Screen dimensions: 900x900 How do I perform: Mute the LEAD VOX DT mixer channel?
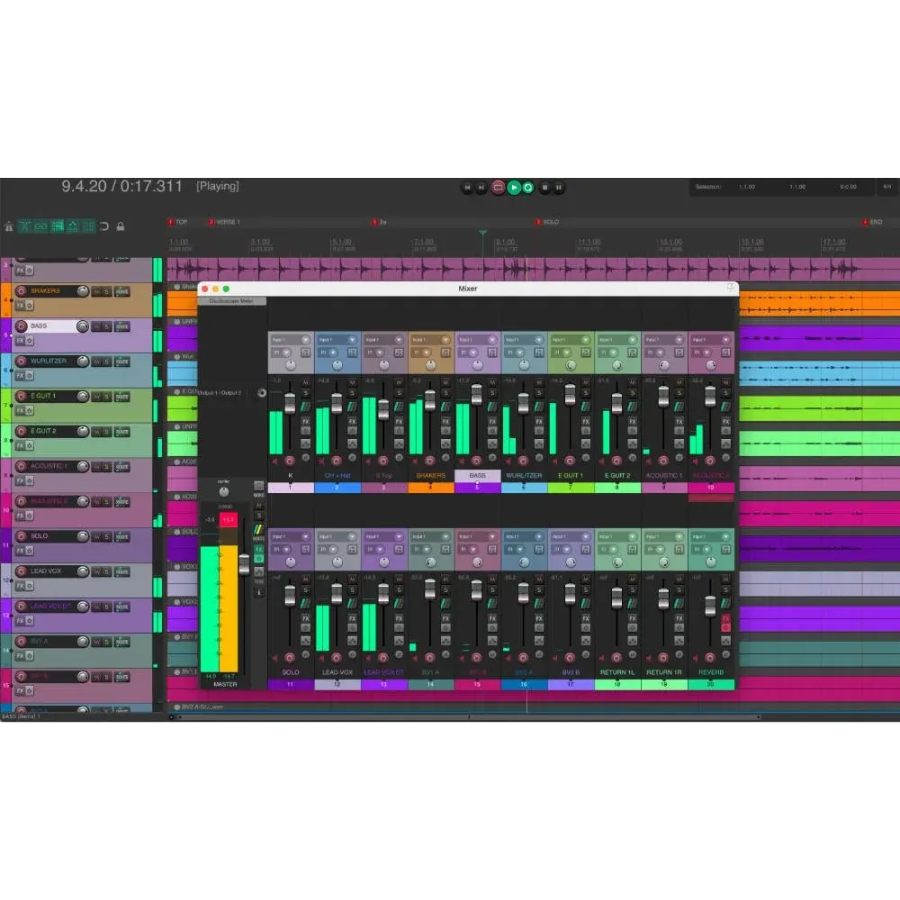[399, 579]
